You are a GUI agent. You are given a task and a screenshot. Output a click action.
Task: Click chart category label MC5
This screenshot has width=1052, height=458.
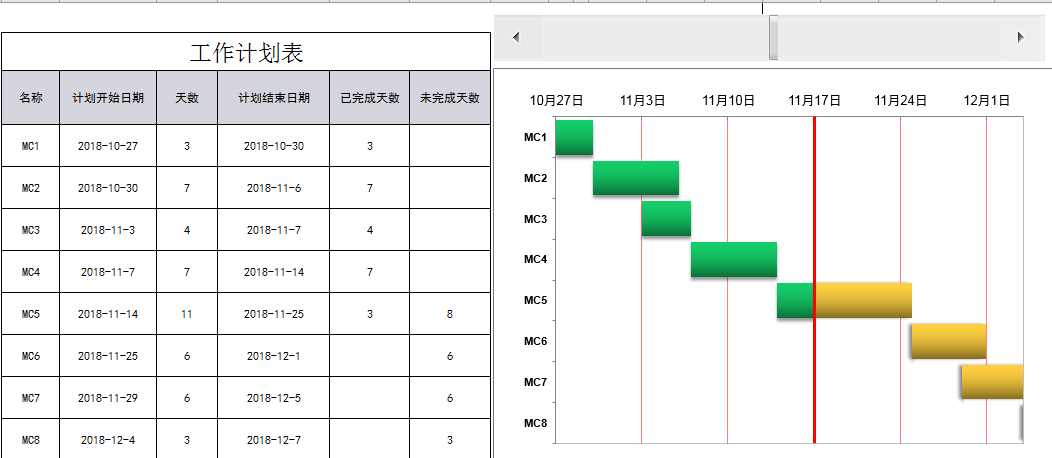535,300
